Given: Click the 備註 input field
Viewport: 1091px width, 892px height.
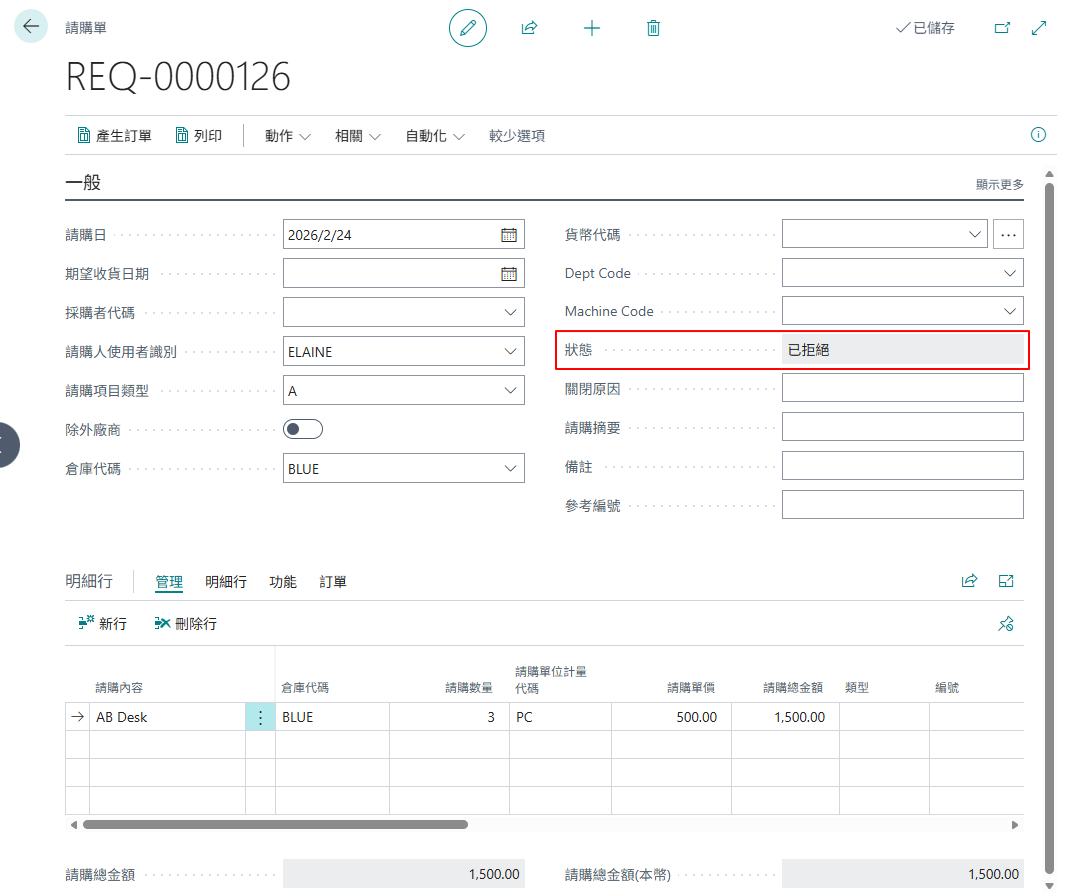Looking at the screenshot, I should [902, 465].
